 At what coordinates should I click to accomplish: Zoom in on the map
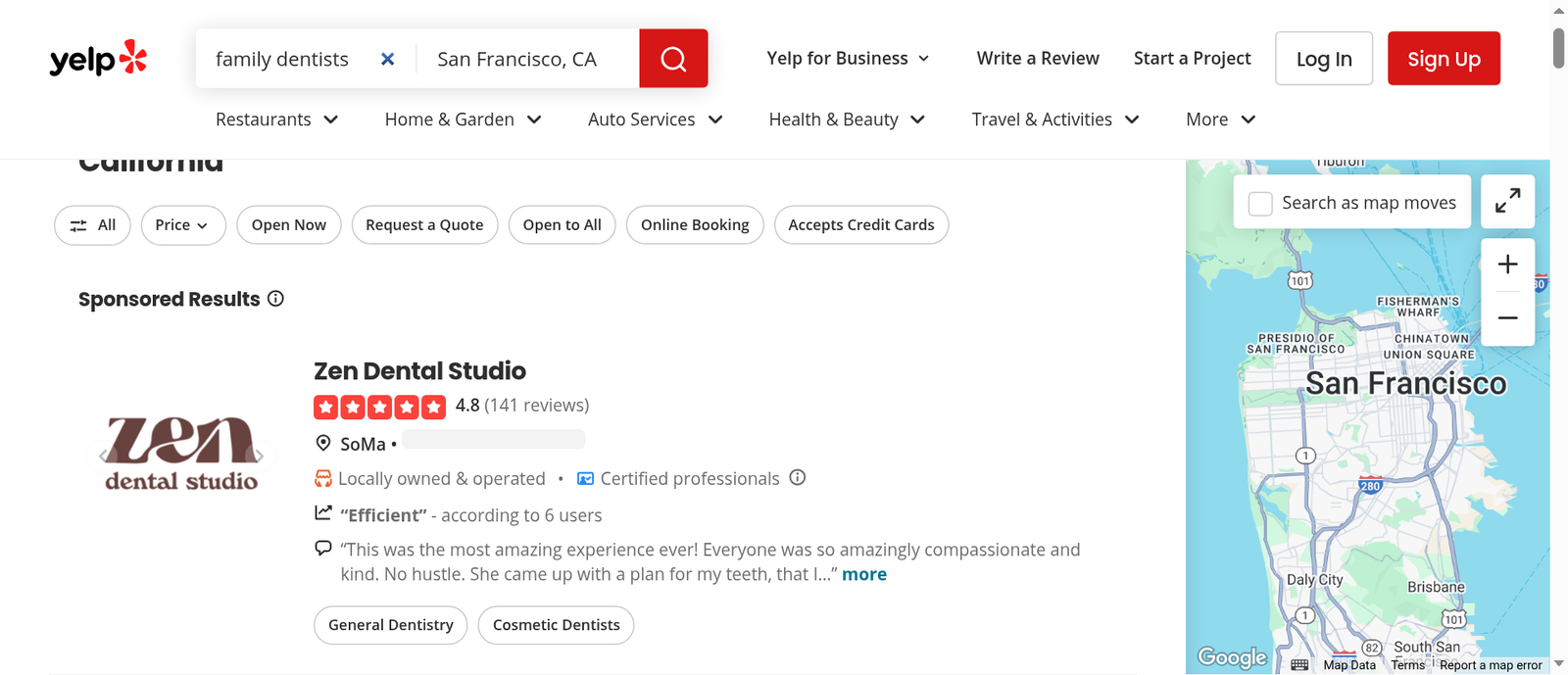click(x=1507, y=265)
